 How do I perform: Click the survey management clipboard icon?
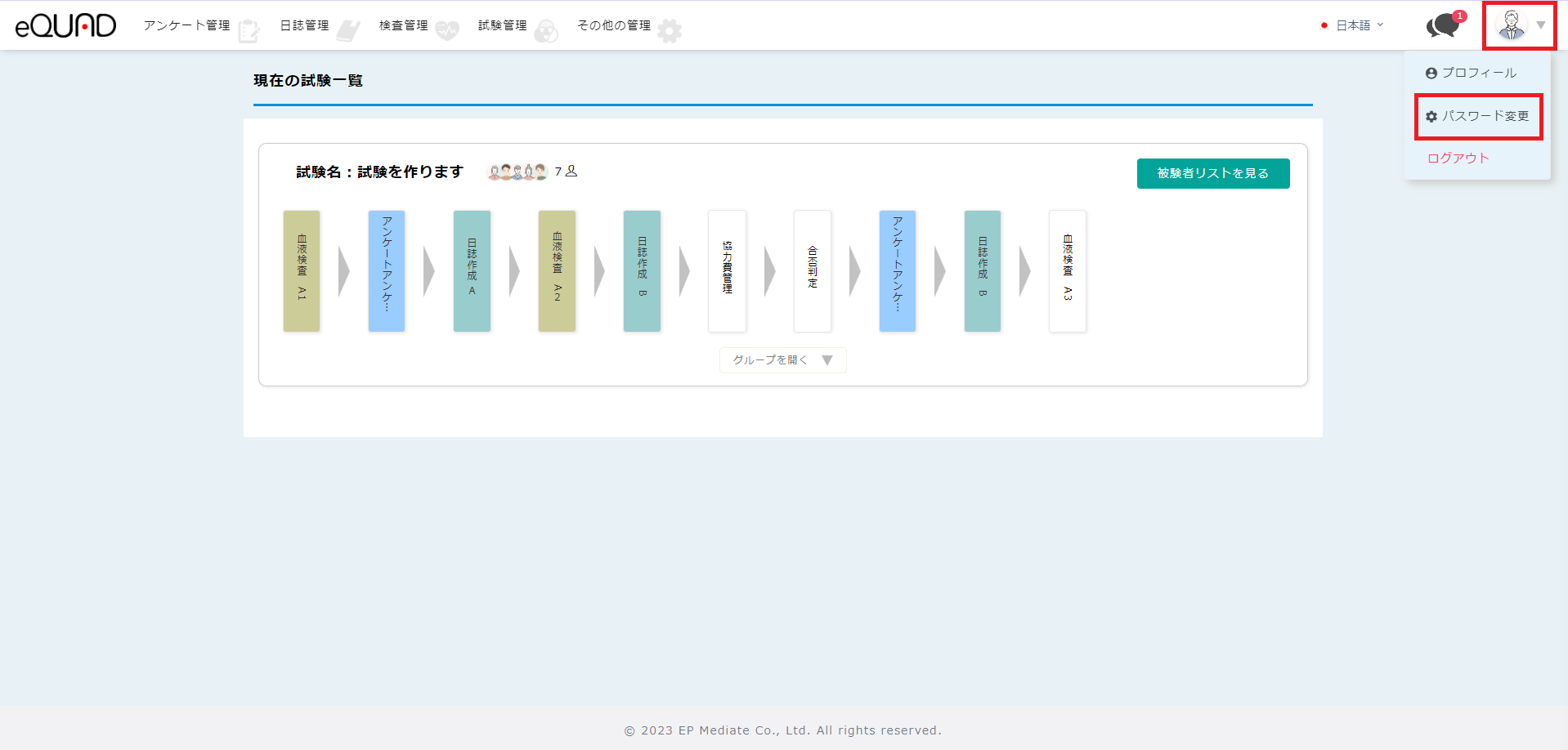pos(249,31)
